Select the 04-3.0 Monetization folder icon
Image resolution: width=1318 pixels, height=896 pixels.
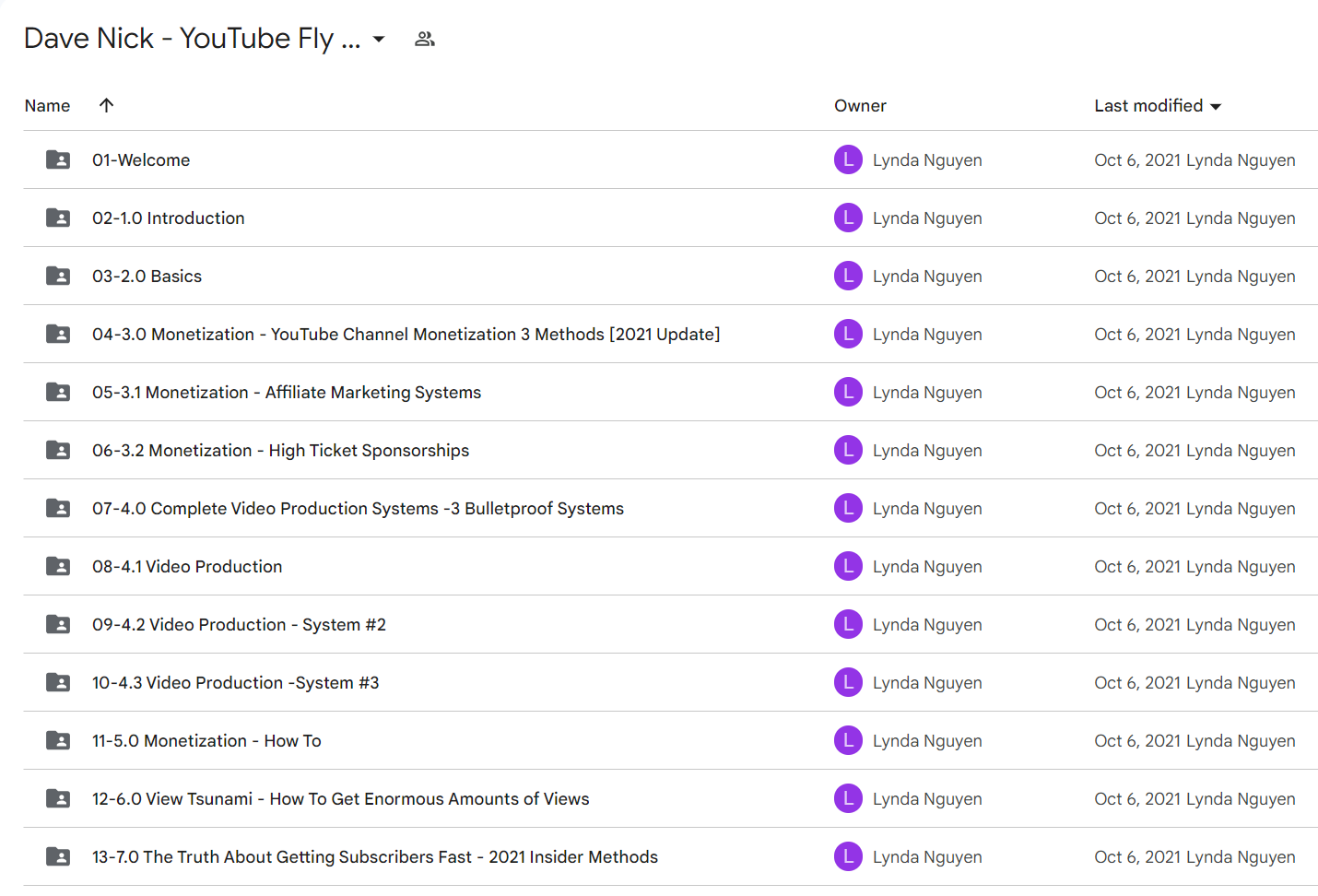pyautogui.click(x=58, y=334)
